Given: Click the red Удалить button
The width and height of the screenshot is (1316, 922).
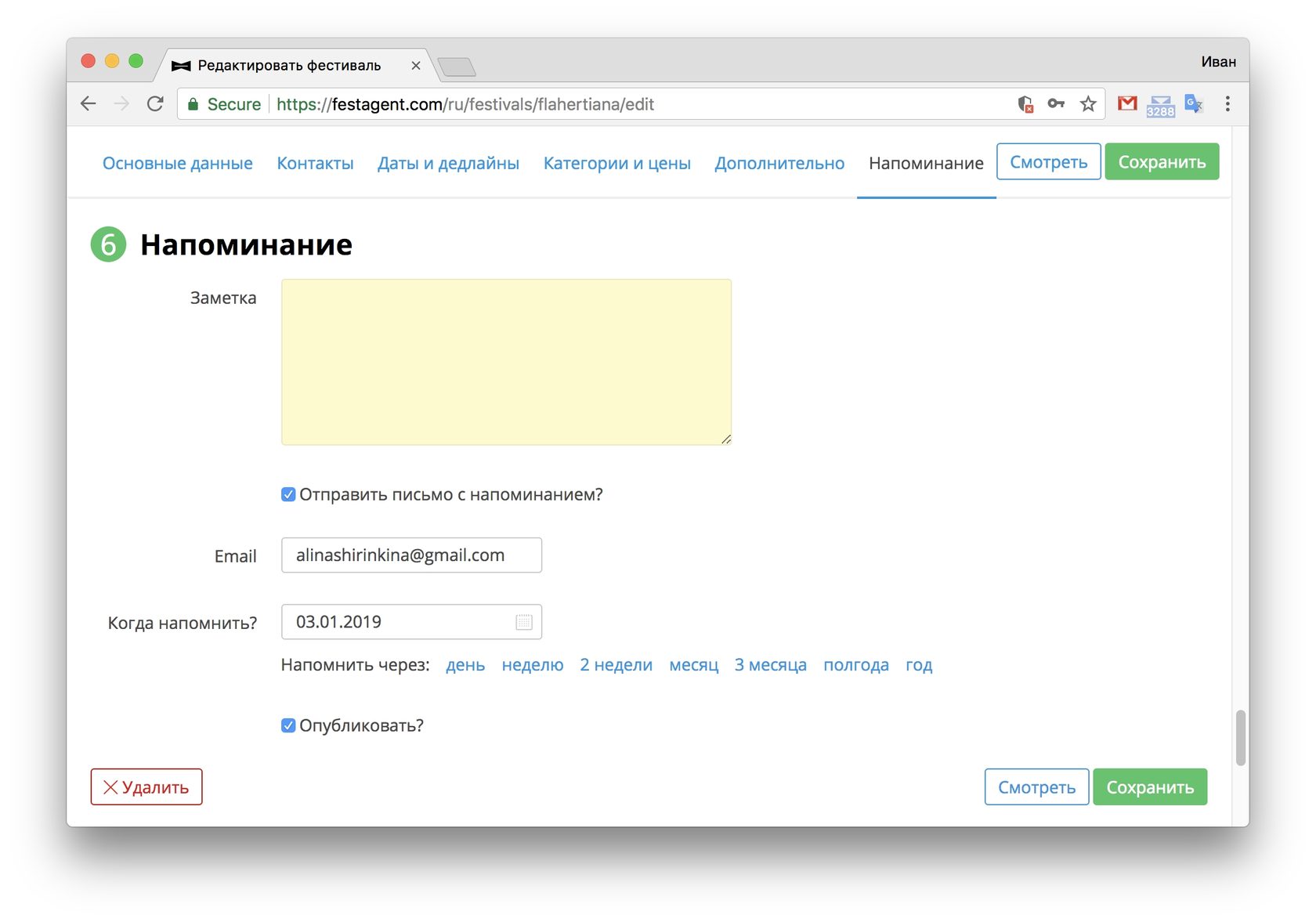Looking at the screenshot, I should point(146,787).
